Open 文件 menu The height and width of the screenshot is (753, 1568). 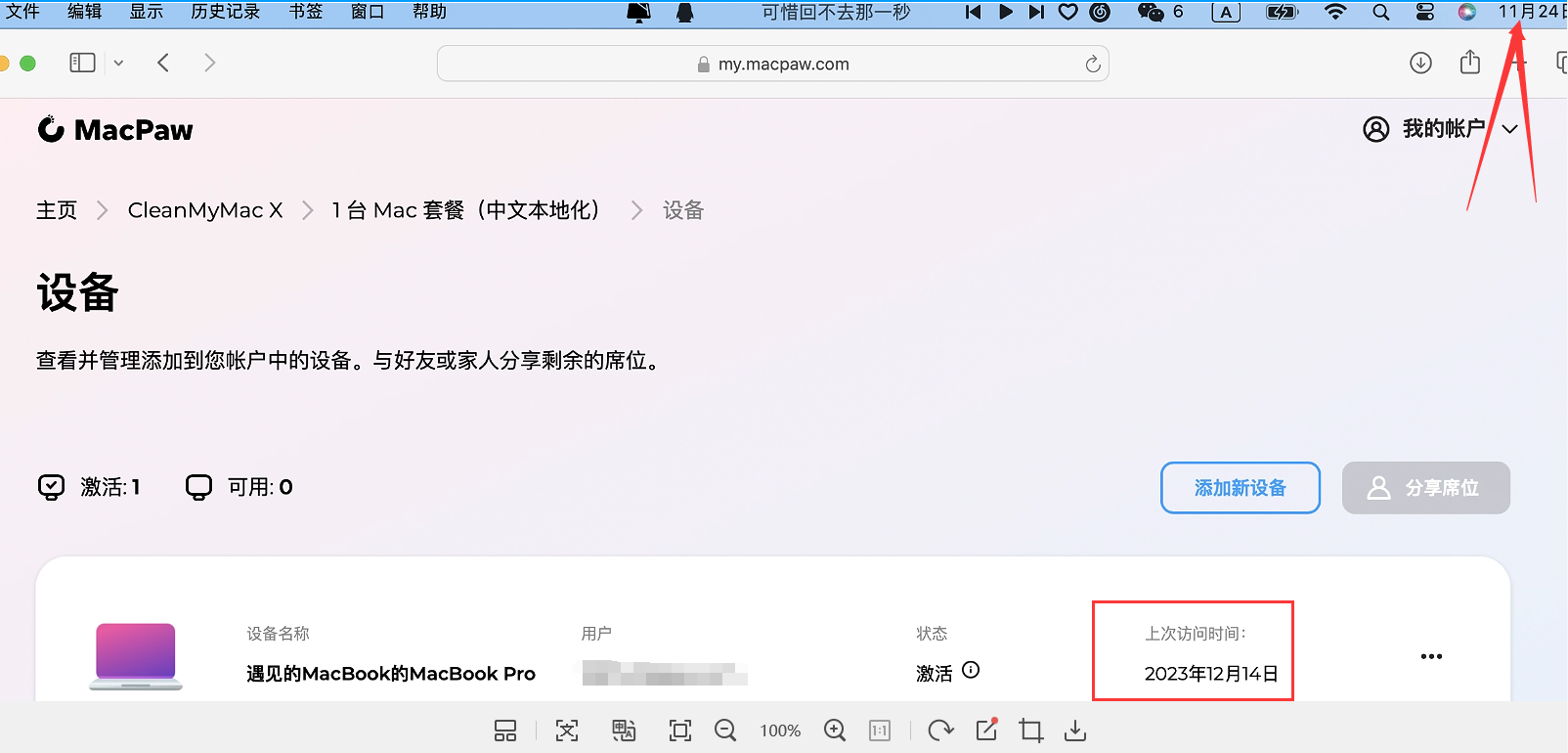22,12
